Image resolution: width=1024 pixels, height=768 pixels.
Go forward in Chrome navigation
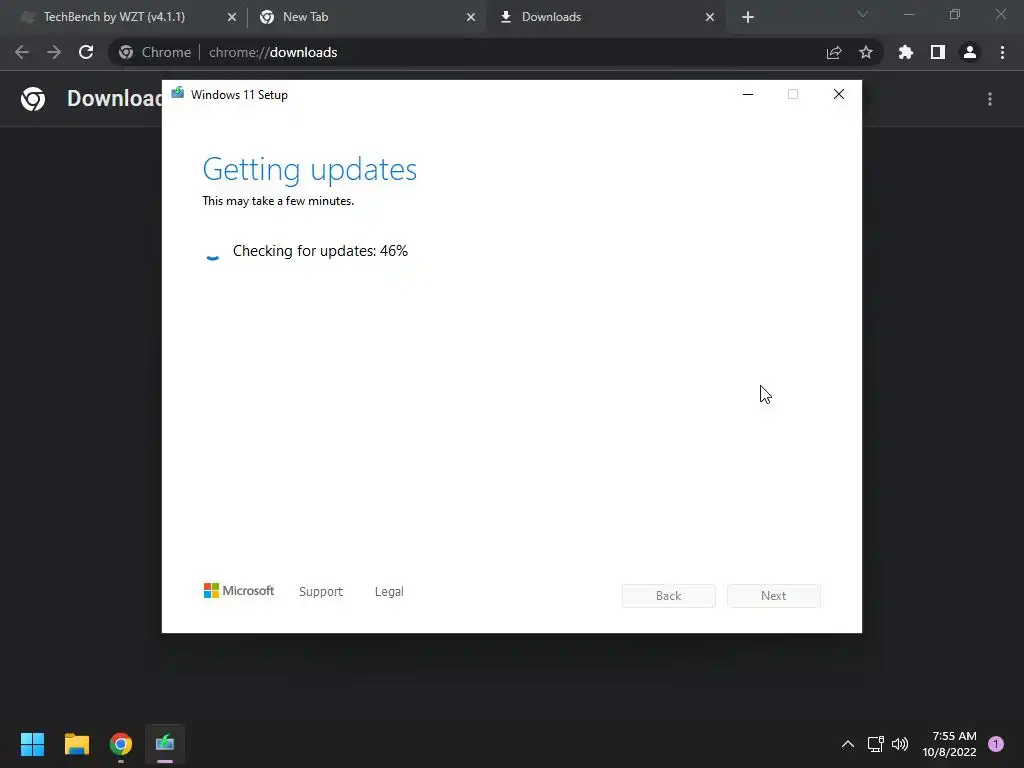[54, 52]
